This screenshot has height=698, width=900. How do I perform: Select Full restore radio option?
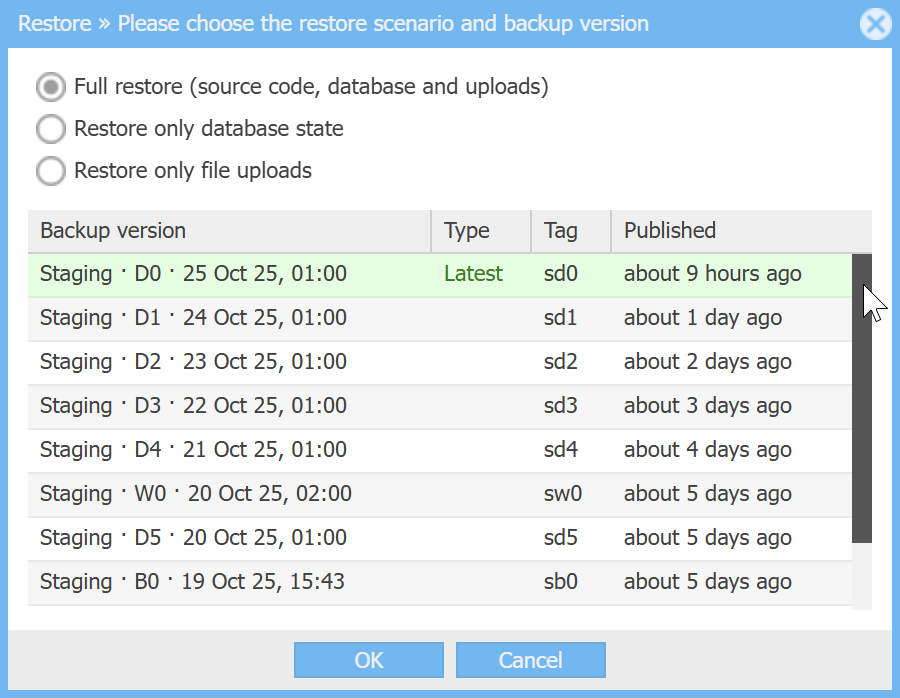coord(50,87)
